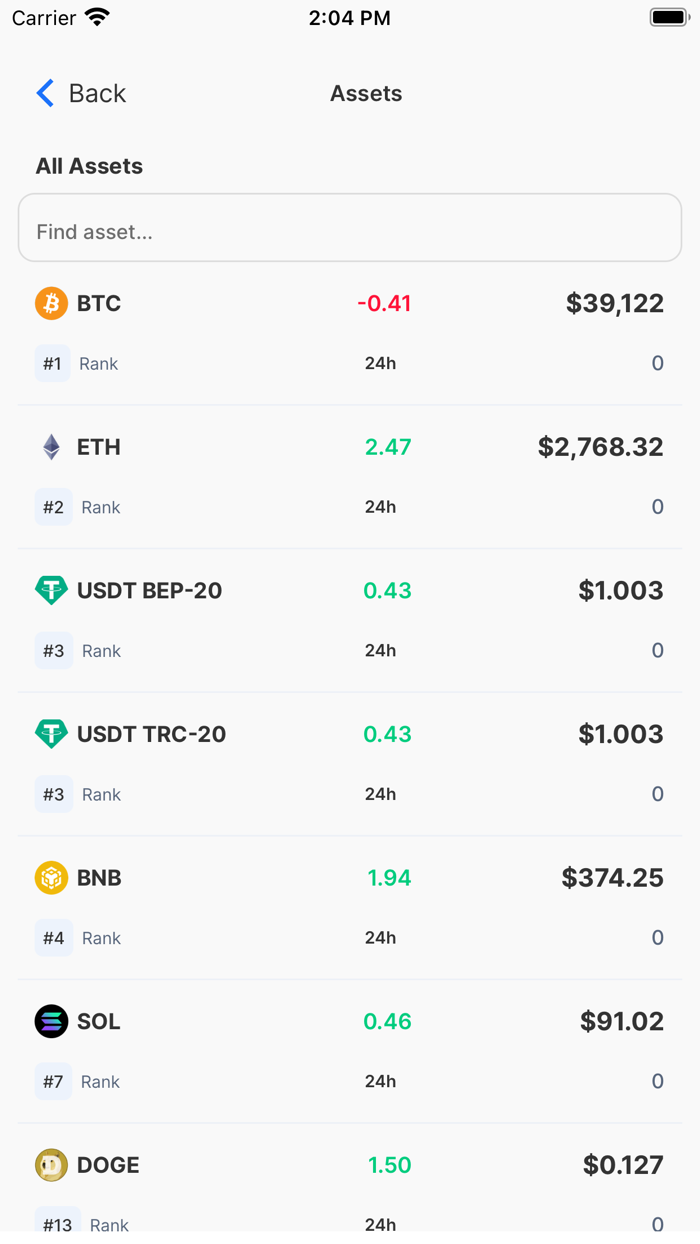Select the #7 Rank badge for SOL

53,1081
